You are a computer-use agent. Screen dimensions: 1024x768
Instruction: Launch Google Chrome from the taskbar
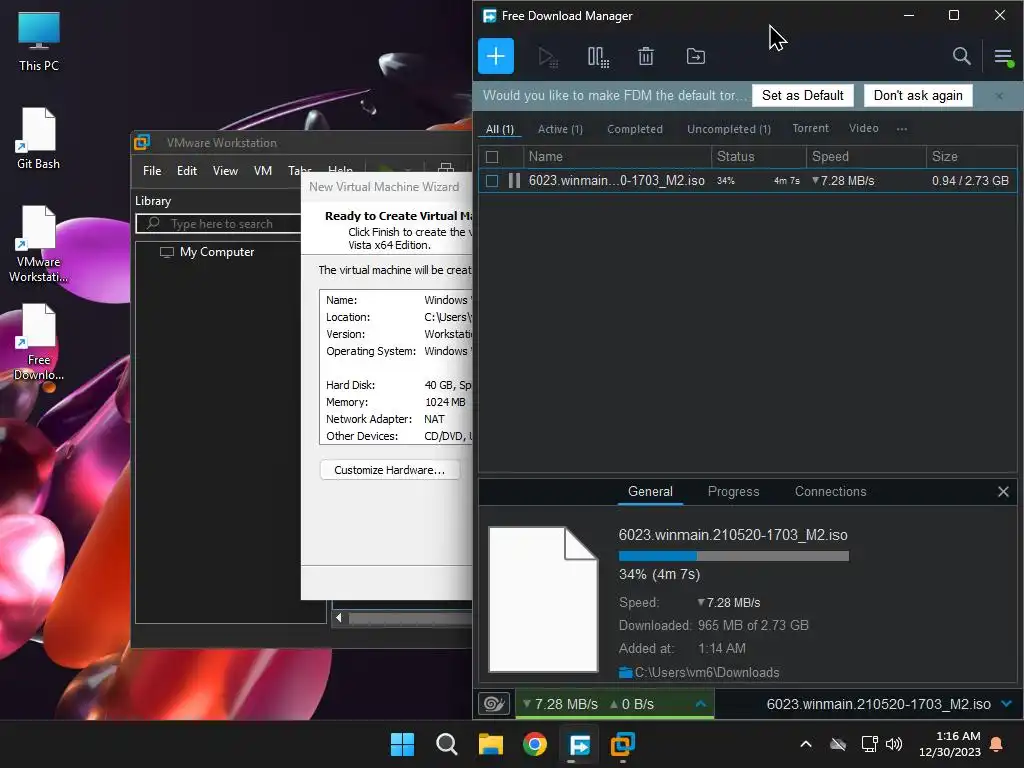click(x=535, y=744)
